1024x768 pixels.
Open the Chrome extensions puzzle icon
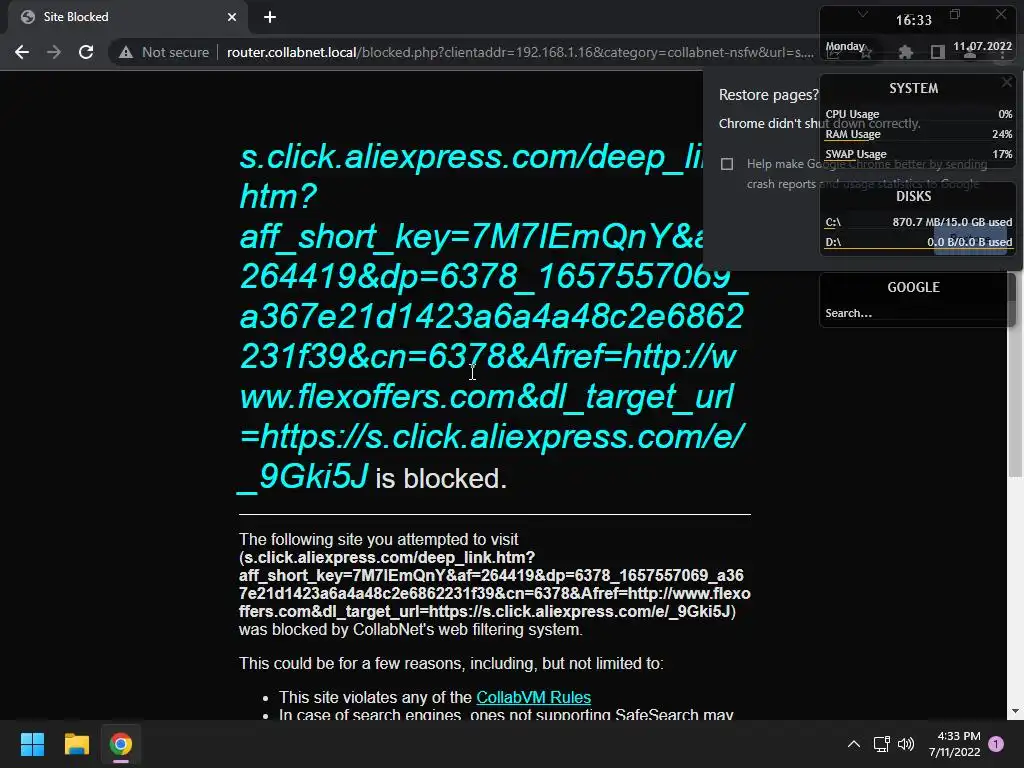905,52
